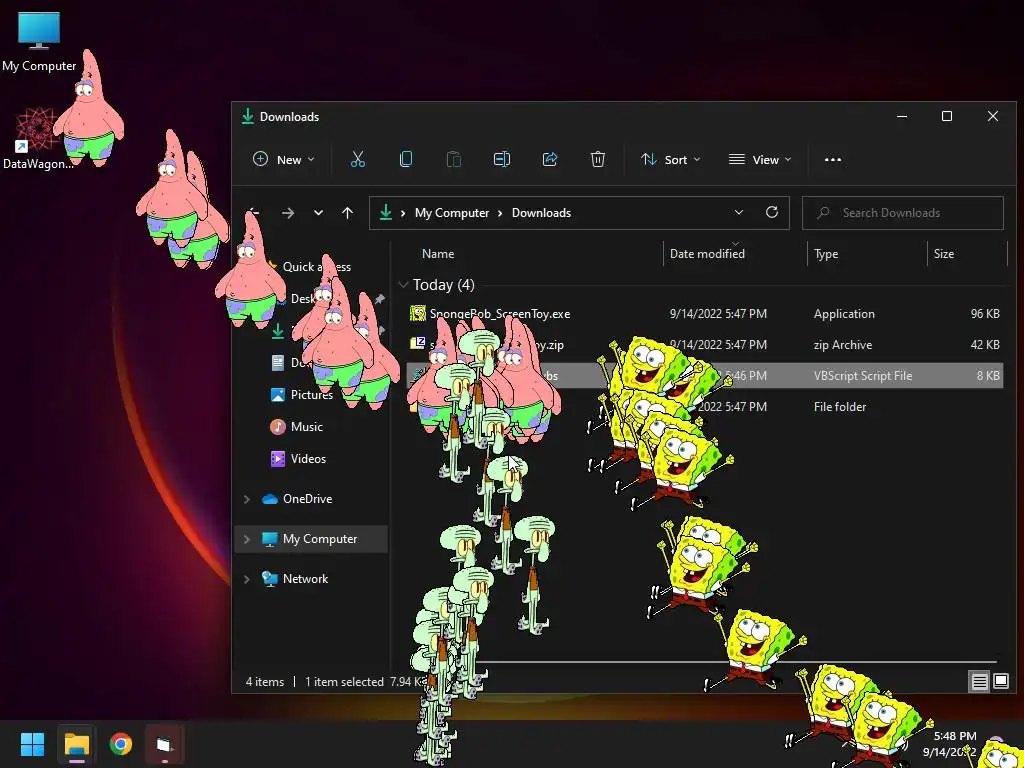Expand My Computer tree node

247,539
